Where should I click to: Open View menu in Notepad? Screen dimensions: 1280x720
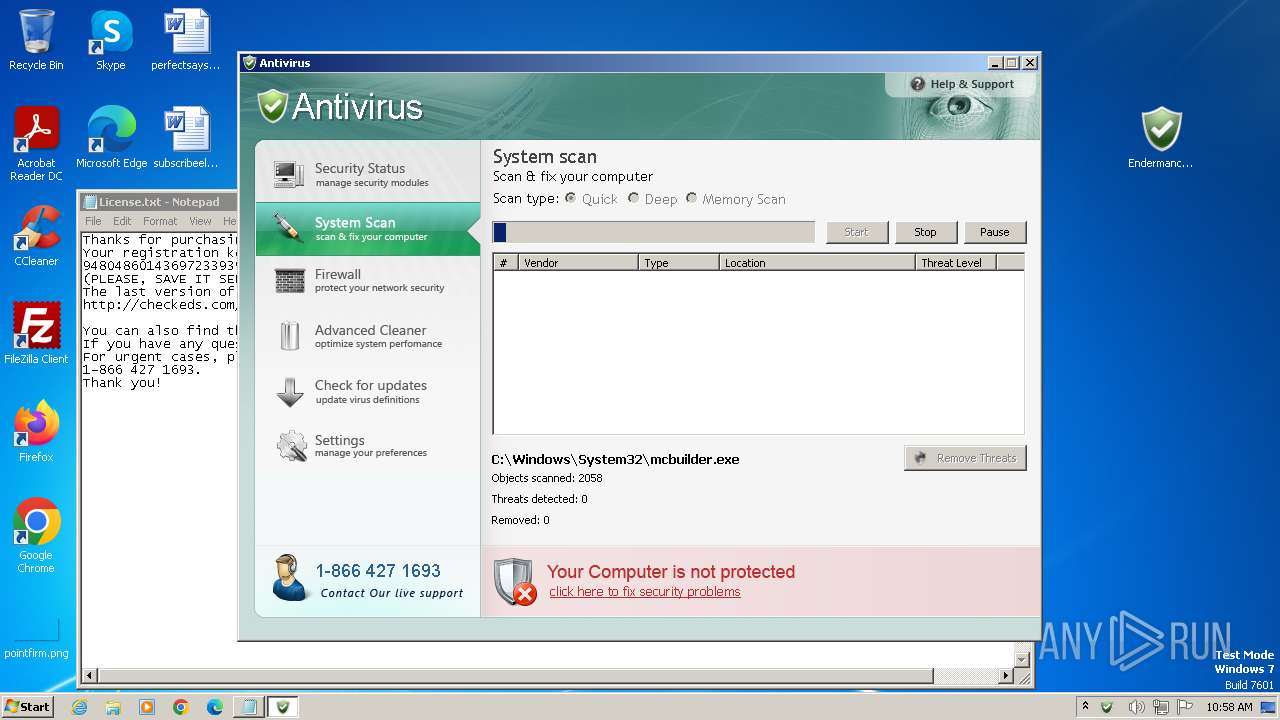[200, 221]
